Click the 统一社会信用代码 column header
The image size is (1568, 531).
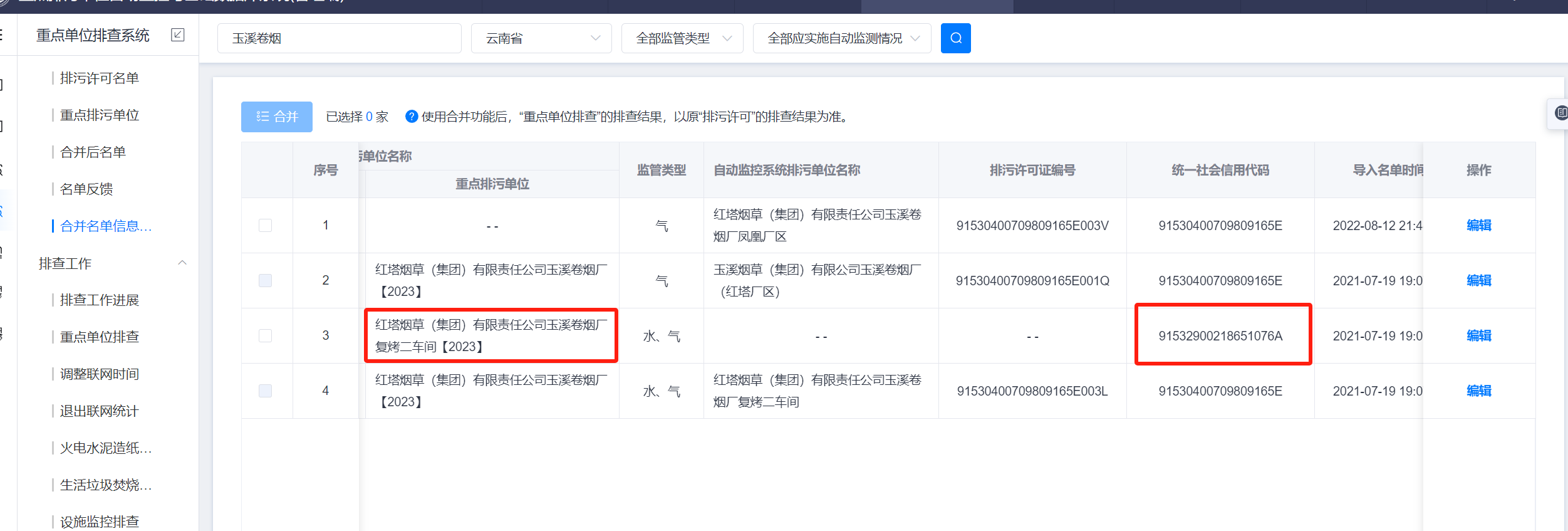[x=1220, y=170]
